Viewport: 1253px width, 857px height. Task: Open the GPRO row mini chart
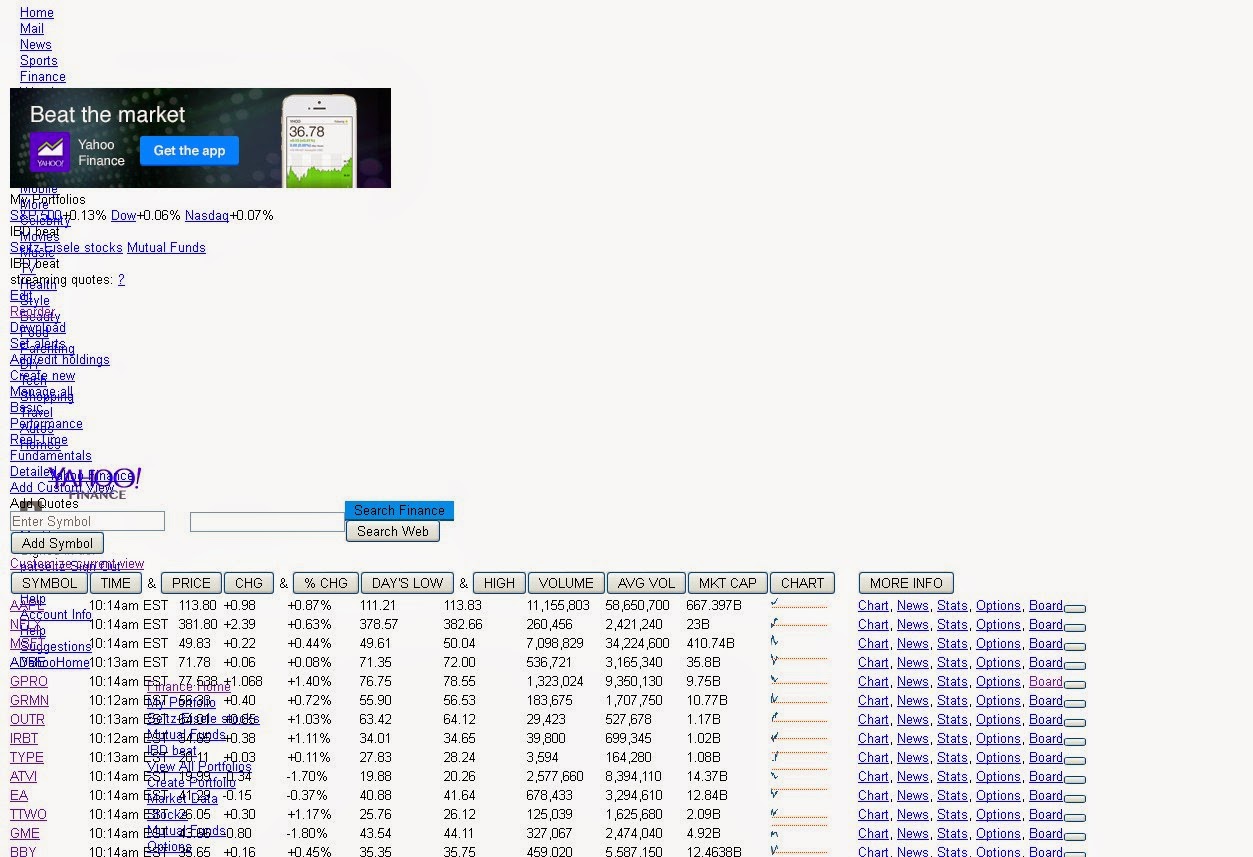click(799, 681)
